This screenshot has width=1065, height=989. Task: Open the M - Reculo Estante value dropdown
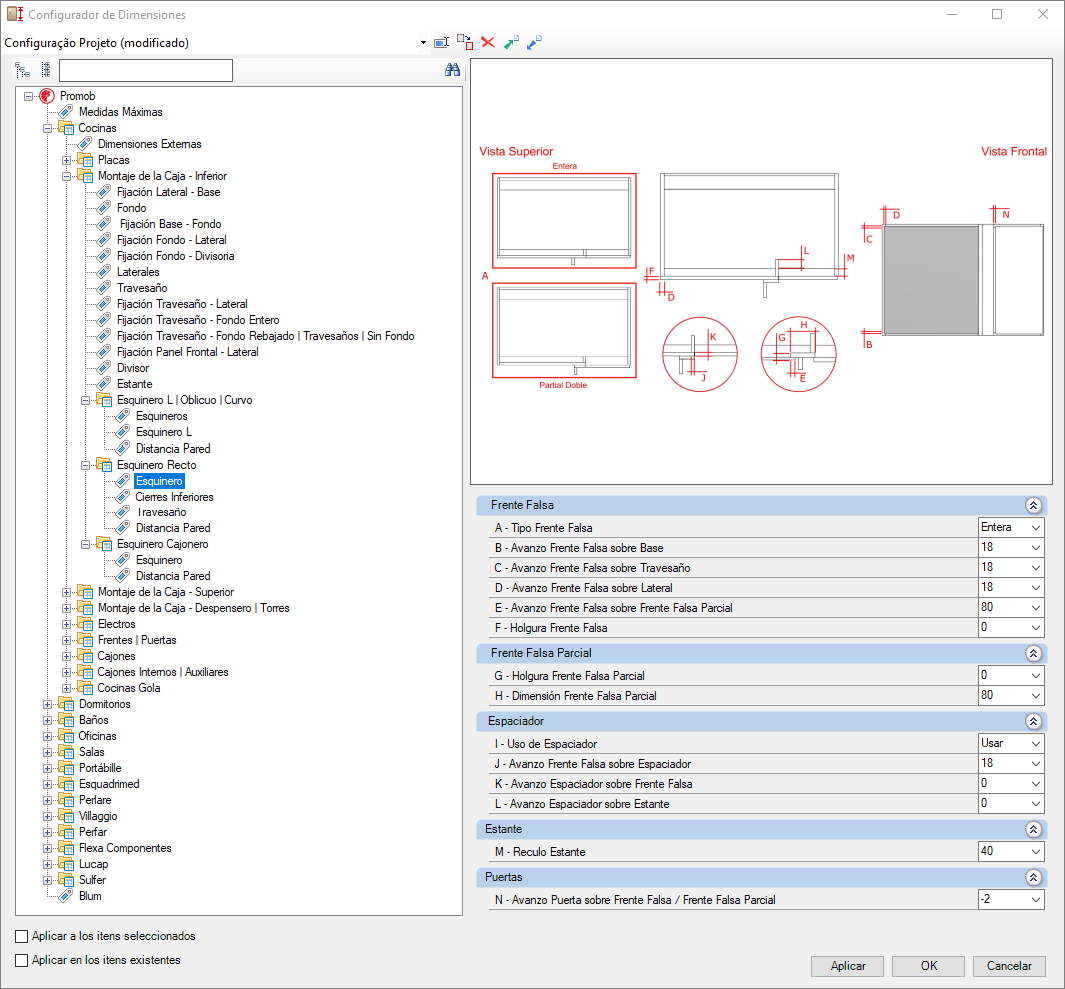pyautogui.click(x=1036, y=852)
